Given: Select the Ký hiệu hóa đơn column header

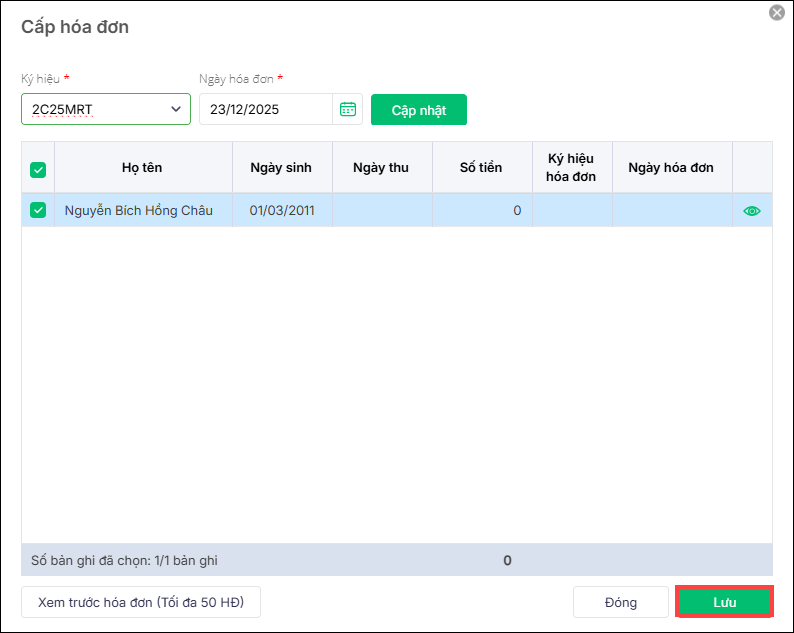Looking at the screenshot, I should click(x=571, y=167).
